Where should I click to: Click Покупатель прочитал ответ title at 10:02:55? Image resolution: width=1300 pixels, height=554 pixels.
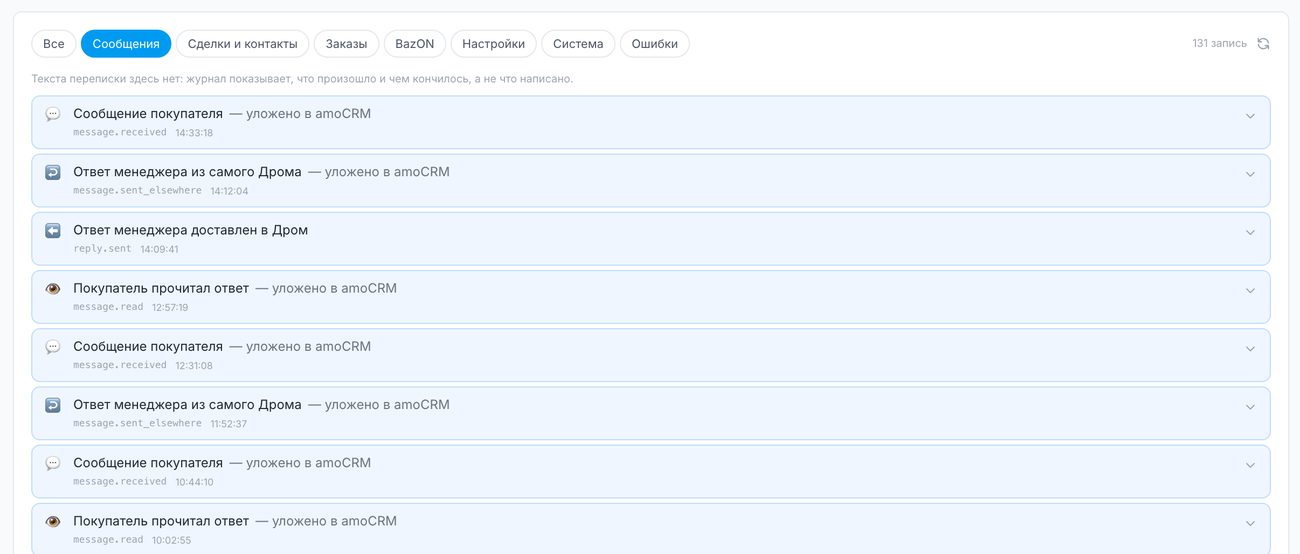(x=161, y=521)
